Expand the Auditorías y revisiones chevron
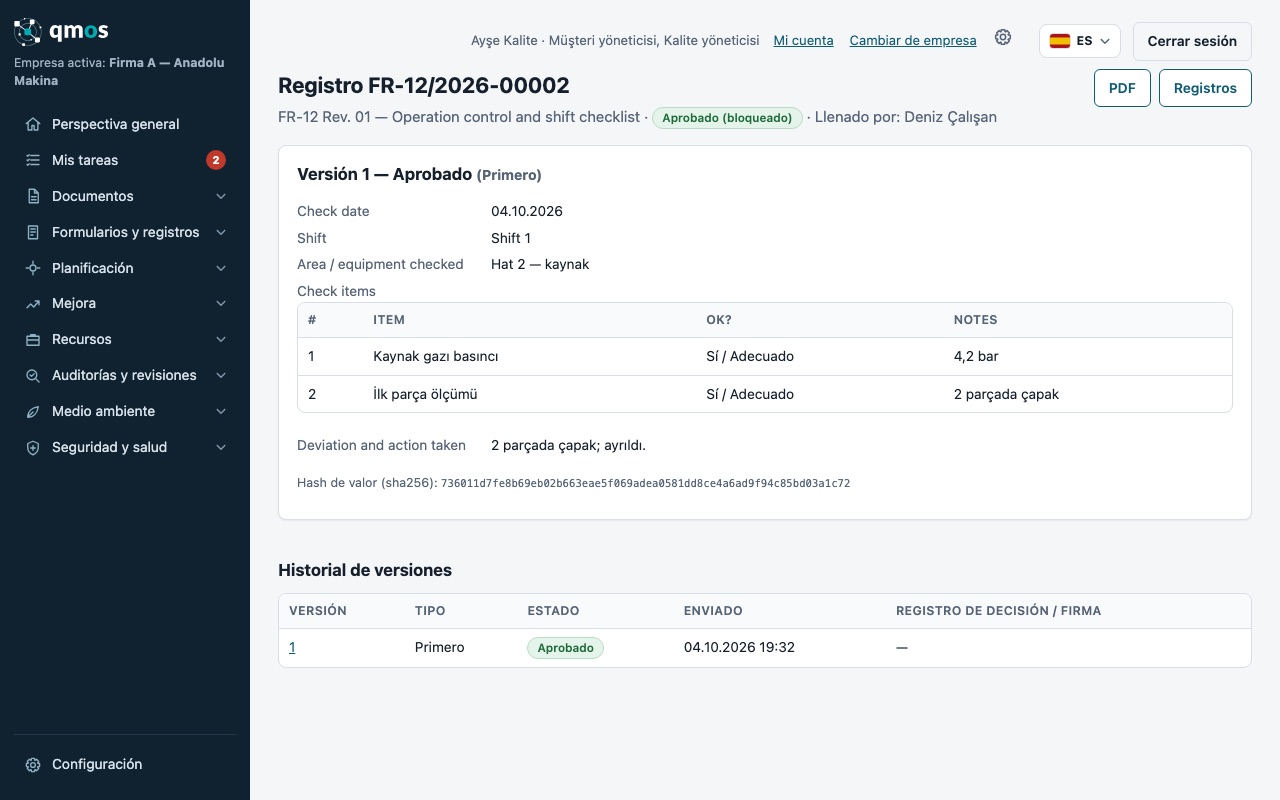Image resolution: width=1280 pixels, height=800 pixels. click(x=221, y=375)
